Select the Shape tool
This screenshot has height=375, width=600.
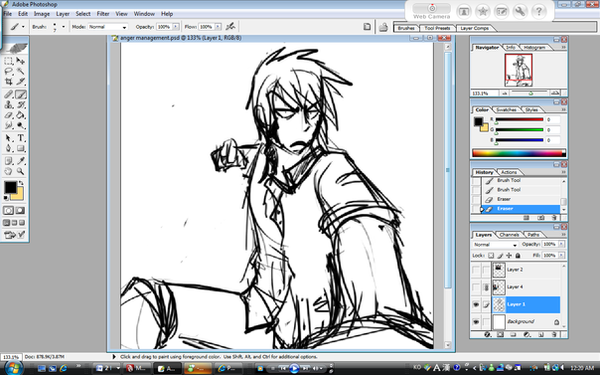pos(21,148)
